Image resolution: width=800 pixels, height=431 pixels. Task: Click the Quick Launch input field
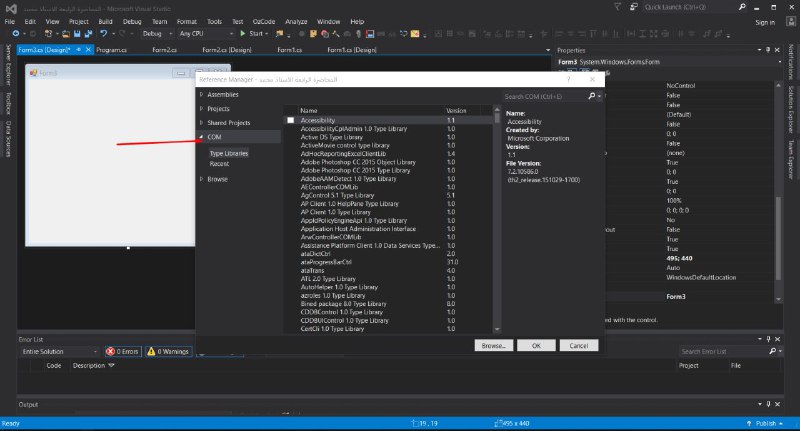coord(689,7)
